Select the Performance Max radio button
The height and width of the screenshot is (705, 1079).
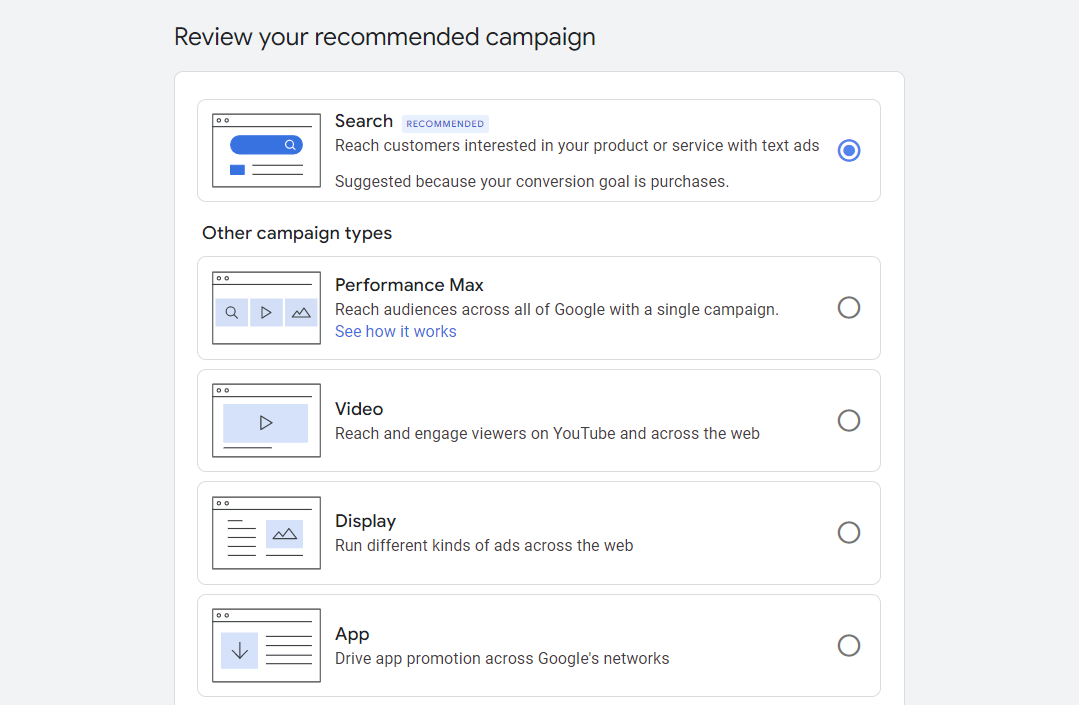(849, 308)
